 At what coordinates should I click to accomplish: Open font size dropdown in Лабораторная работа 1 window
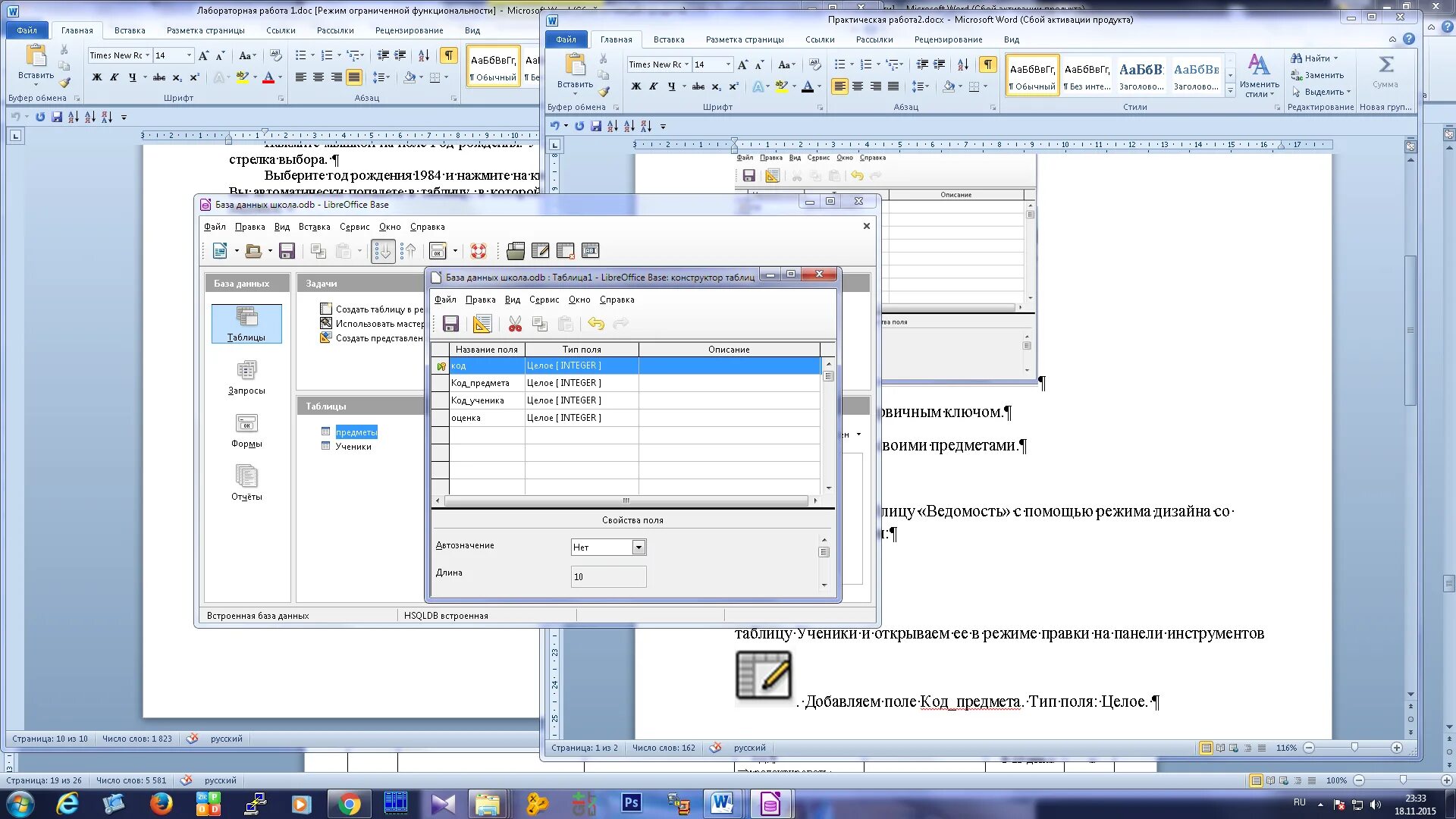point(190,55)
